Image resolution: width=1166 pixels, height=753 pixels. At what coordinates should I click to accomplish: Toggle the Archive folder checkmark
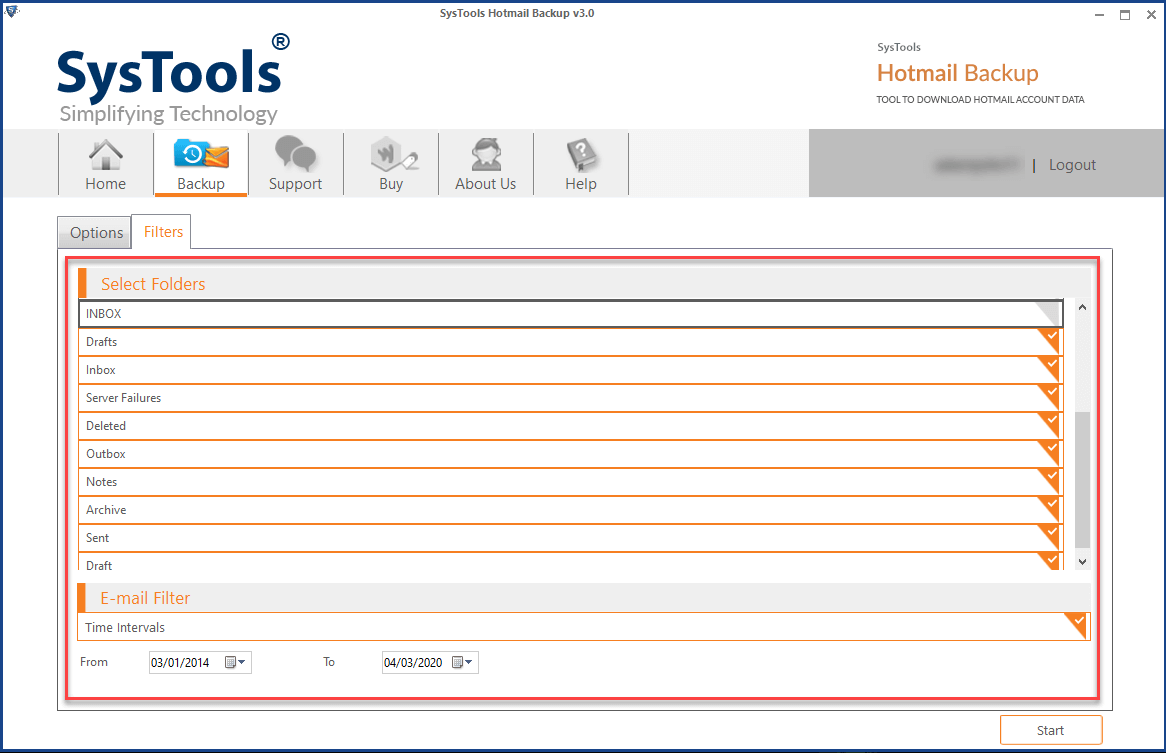1050,507
